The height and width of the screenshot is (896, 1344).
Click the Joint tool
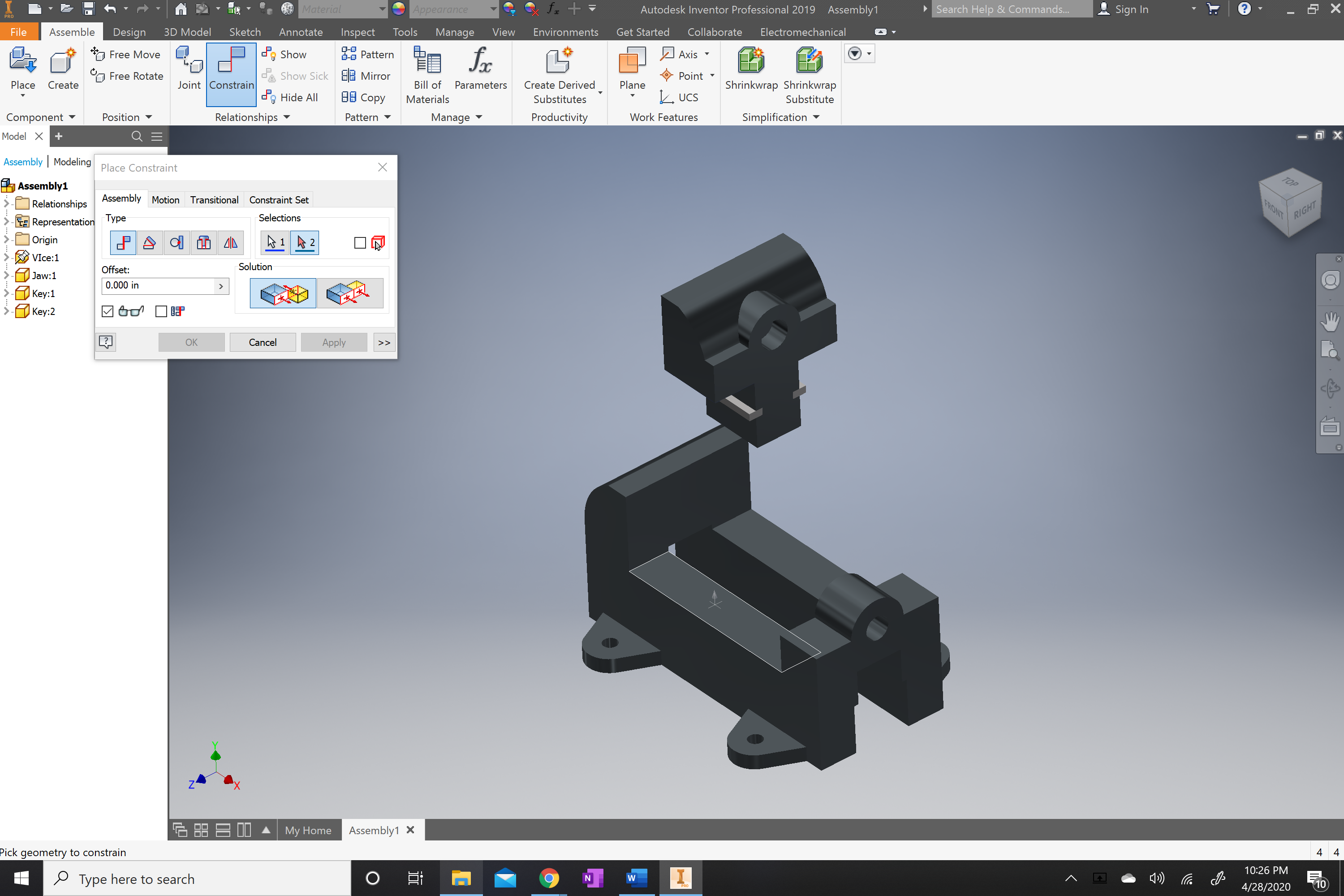click(189, 69)
